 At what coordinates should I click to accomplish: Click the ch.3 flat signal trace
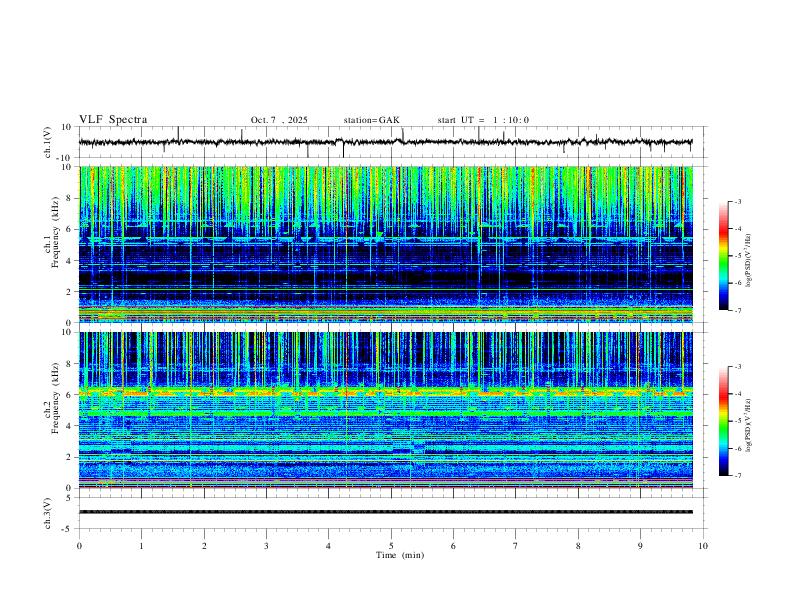pyautogui.click(x=385, y=512)
